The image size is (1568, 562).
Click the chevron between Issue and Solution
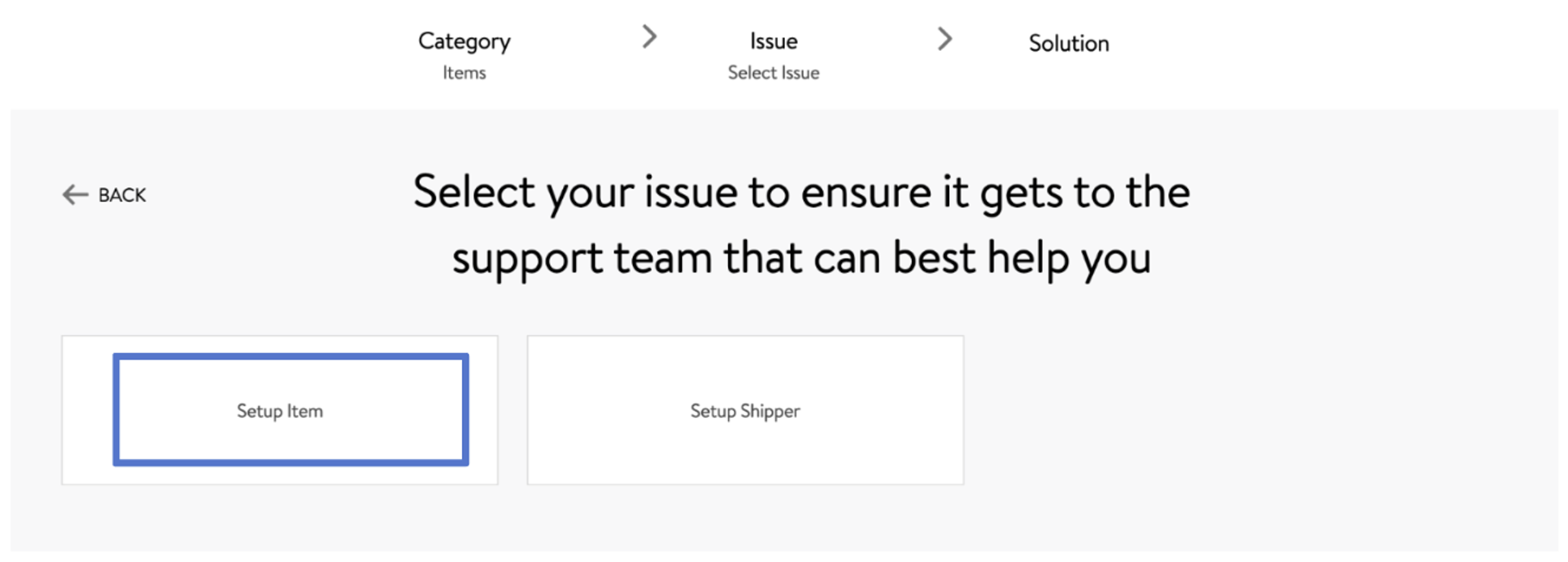pyautogui.click(x=944, y=38)
